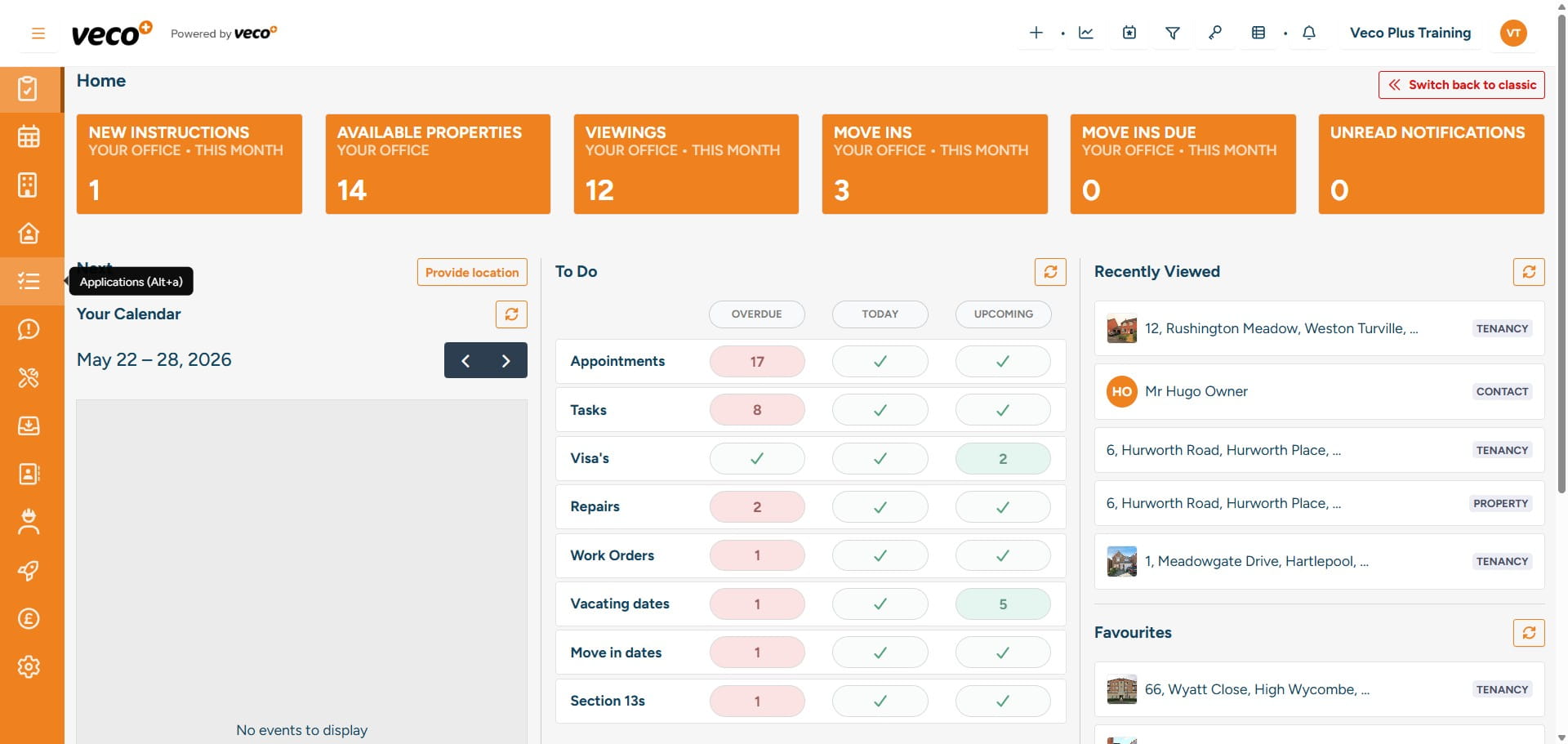Open the key icon in toolbar

point(1215,33)
